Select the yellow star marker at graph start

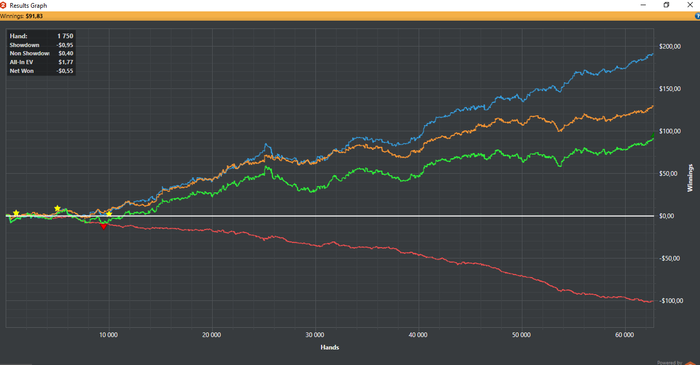point(16,213)
